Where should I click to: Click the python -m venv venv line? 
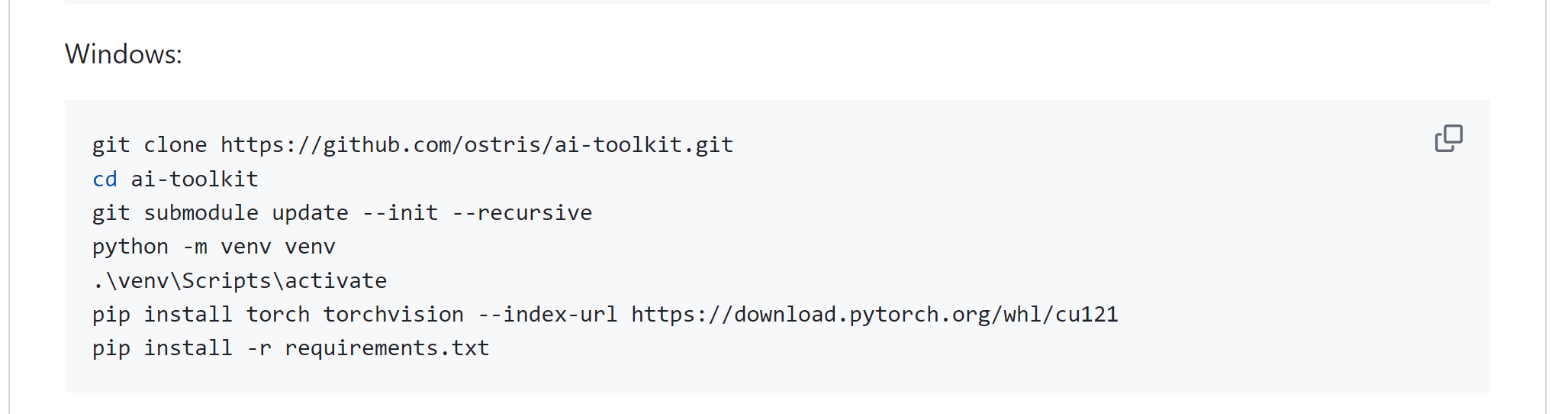tap(214, 247)
